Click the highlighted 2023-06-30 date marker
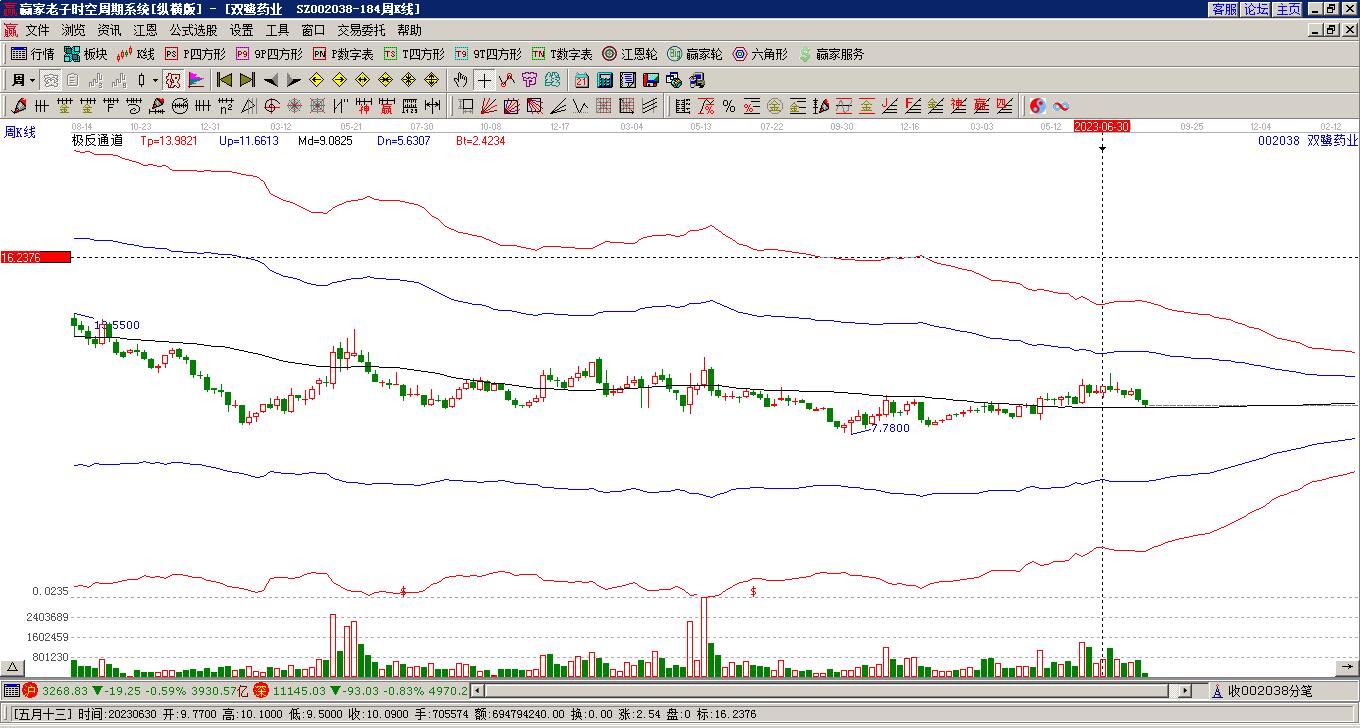The width and height of the screenshot is (1360, 728). pyautogui.click(x=1102, y=126)
